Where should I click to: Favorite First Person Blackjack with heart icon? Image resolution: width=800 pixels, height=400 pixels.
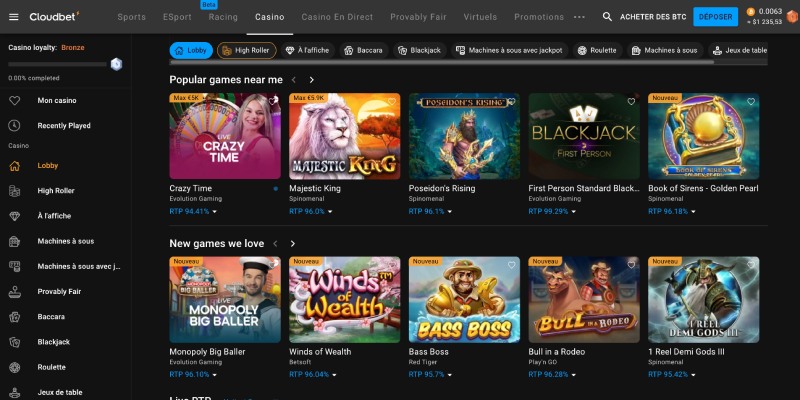point(631,102)
